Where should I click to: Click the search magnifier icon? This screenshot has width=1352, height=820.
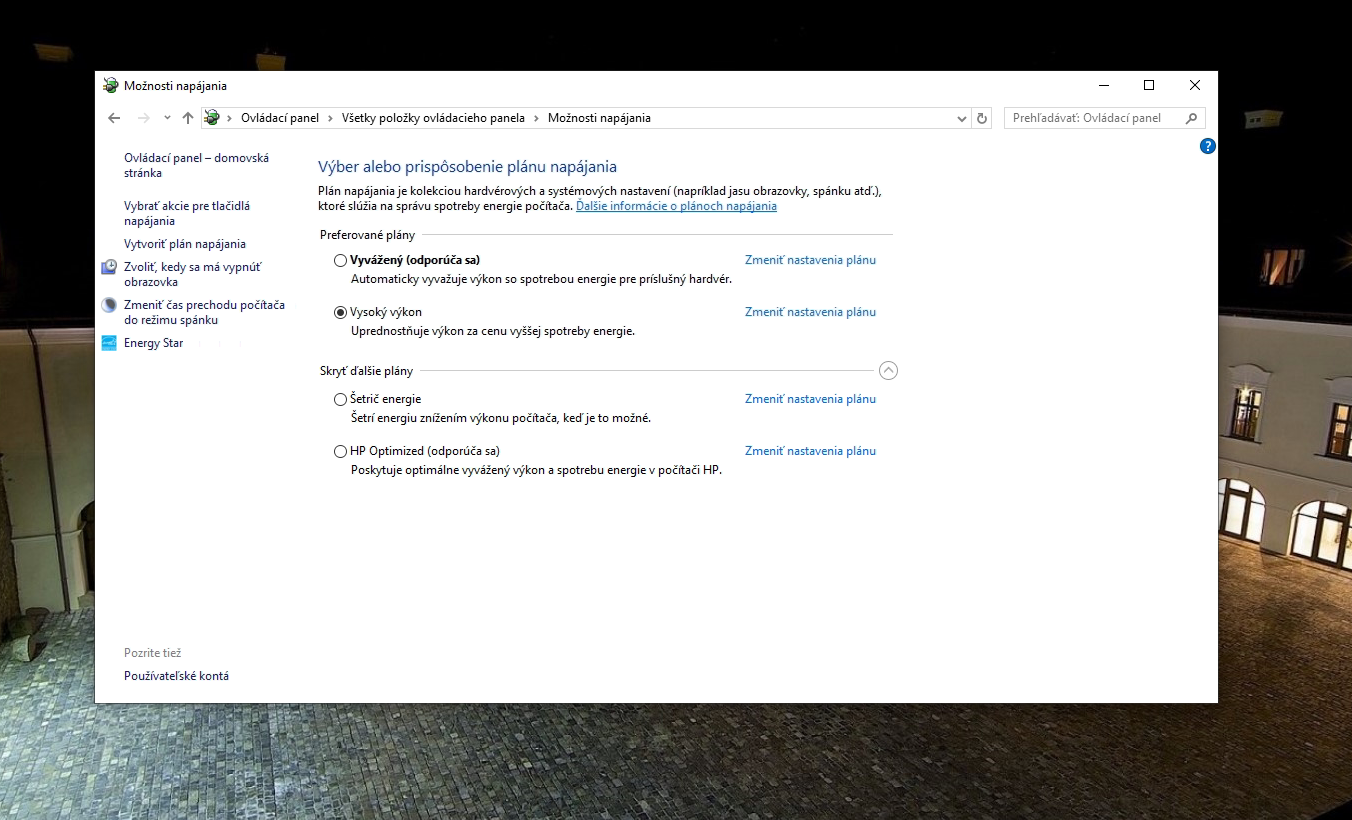click(x=1191, y=118)
